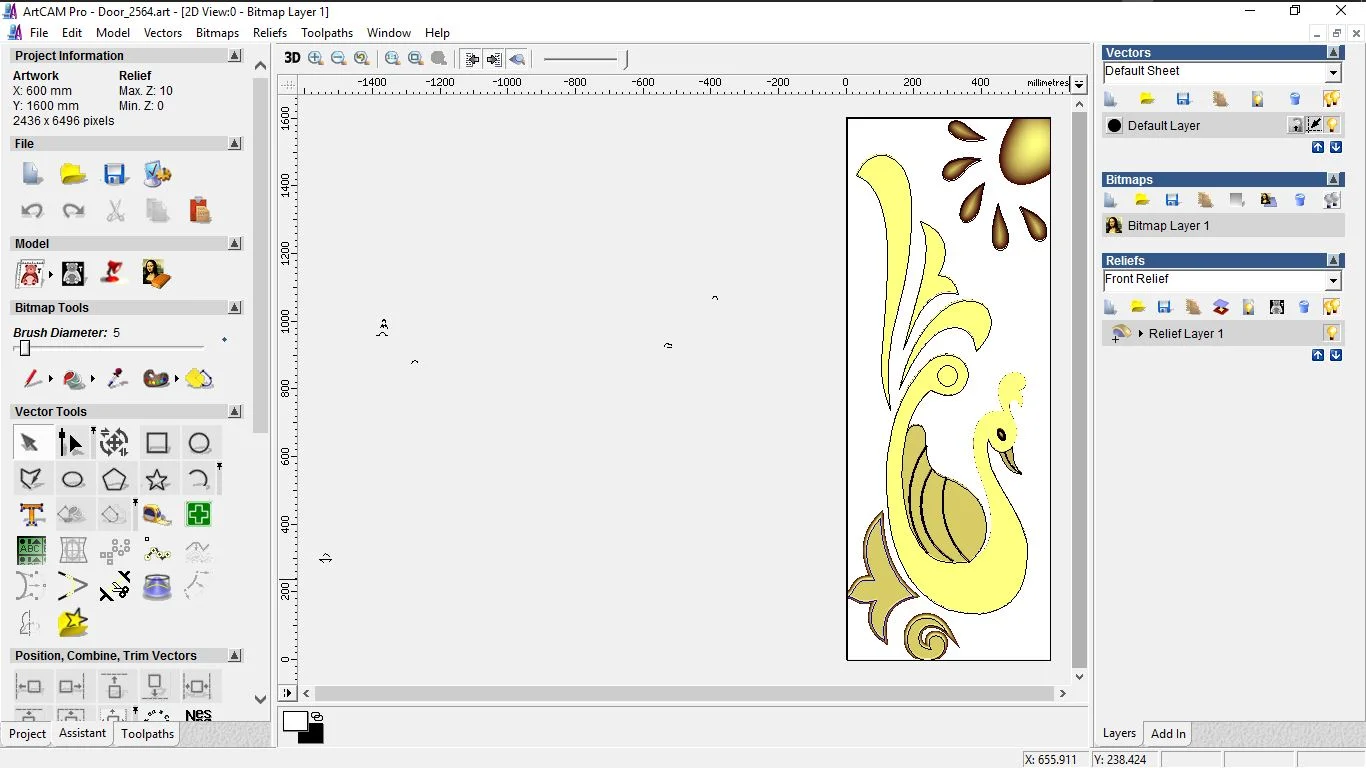This screenshot has height=768, width=1366.
Task: Expand the Relief Layer 1 tree arrow
Action: click(x=1140, y=333)
